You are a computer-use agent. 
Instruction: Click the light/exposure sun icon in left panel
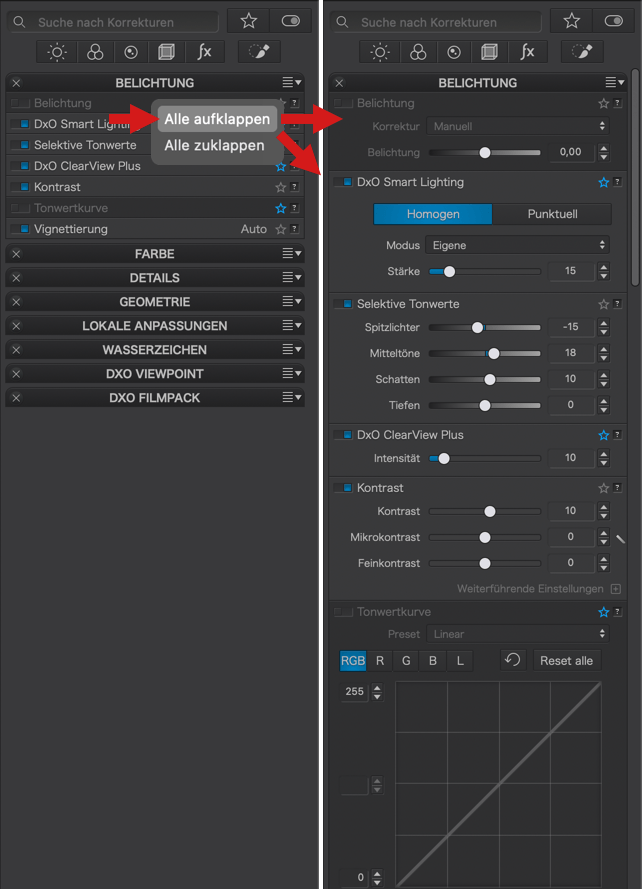coord(57,52)
